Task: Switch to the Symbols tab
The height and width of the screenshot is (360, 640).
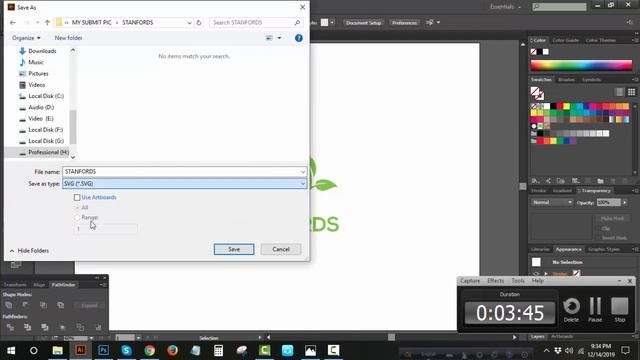Action: [591, 80]
